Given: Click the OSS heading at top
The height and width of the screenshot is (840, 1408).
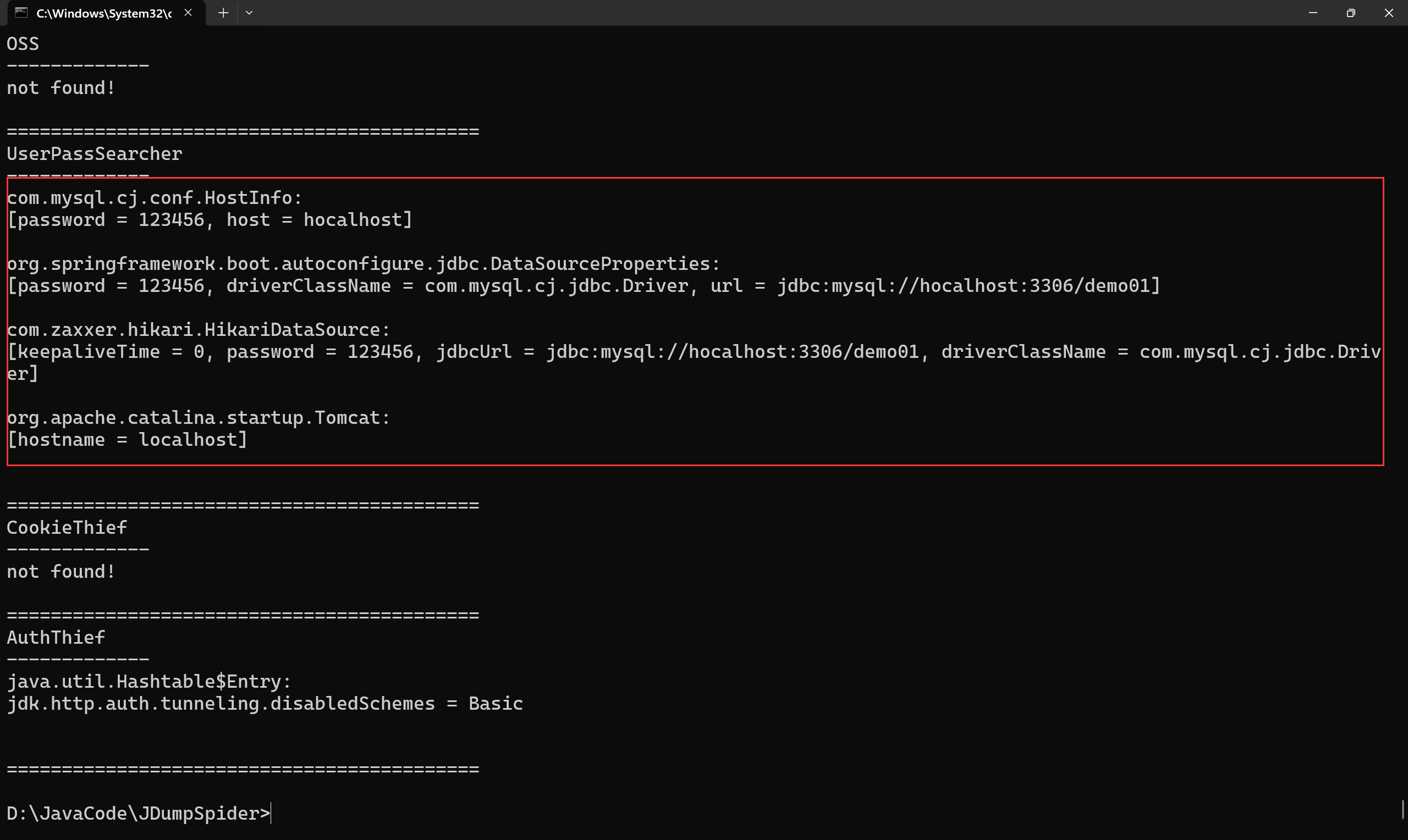Looking at the screenshot, I should [23, 43].
